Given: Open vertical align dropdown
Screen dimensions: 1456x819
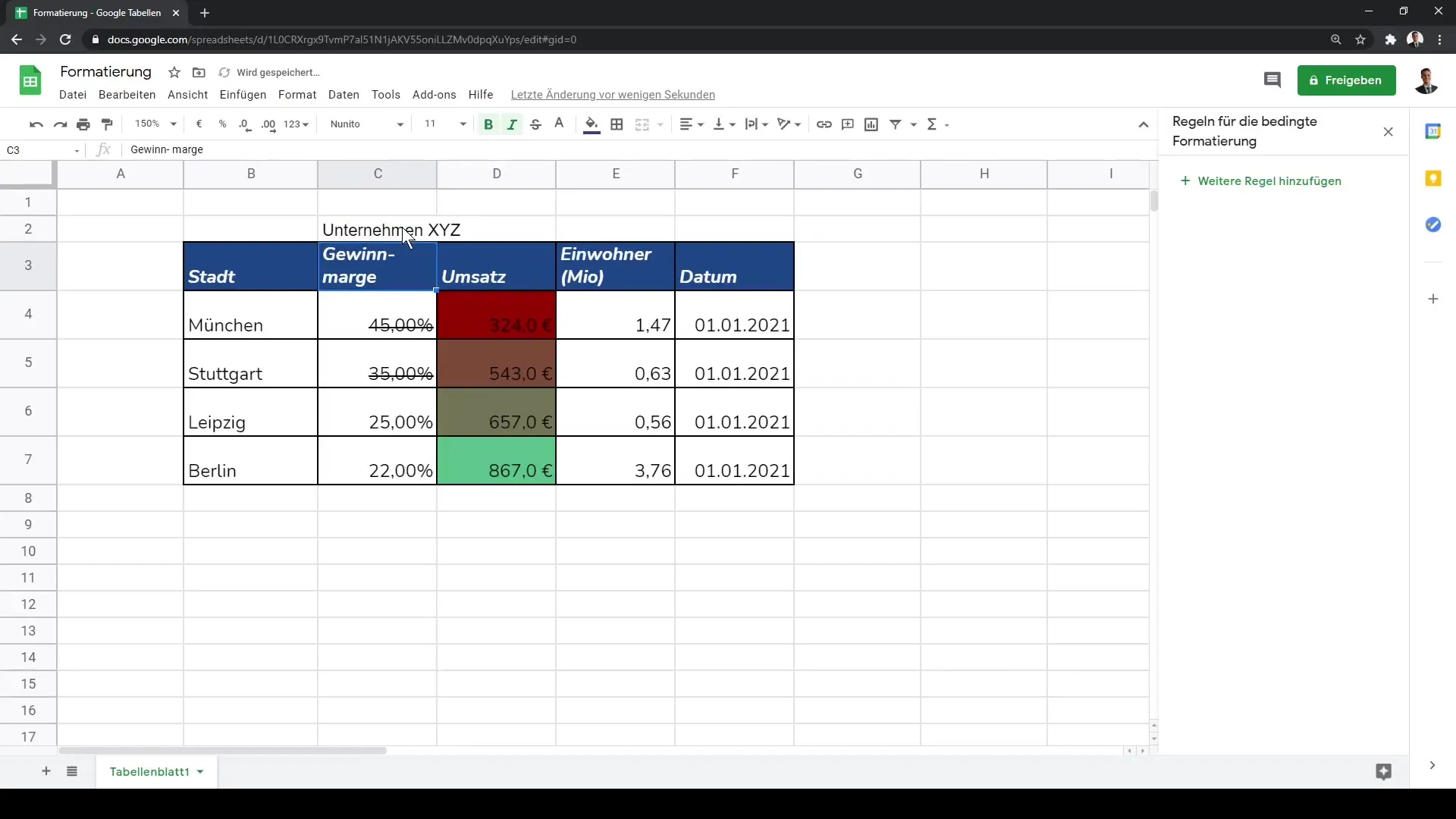Looking at the screenshot, I should [x=724, y=124].
